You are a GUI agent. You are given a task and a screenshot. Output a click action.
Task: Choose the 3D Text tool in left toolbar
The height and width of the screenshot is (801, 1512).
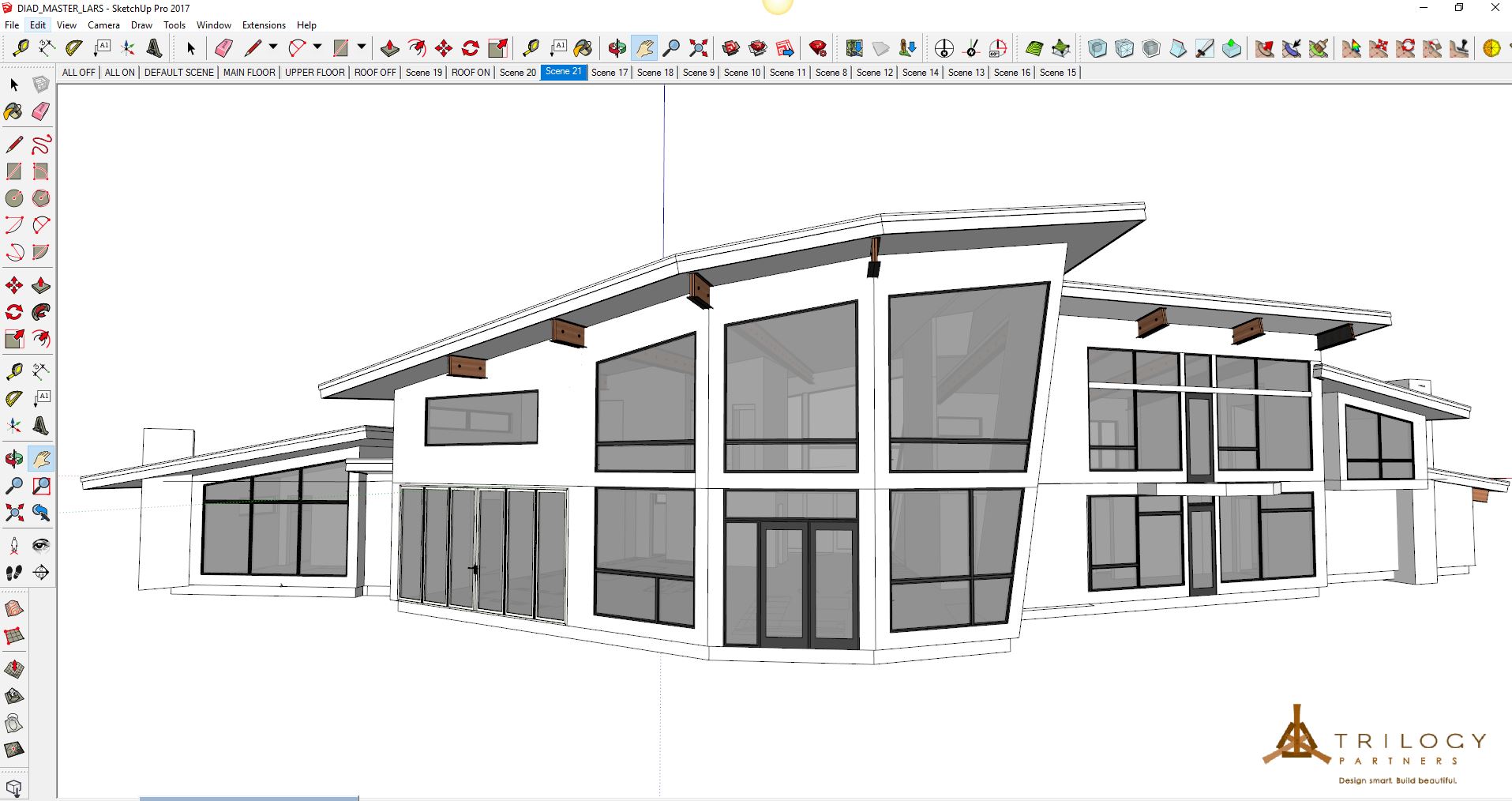click(41, 427)
